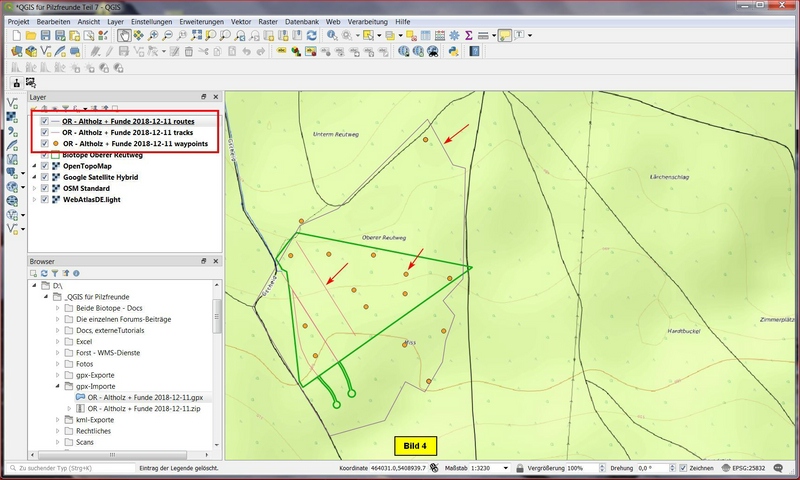
Task: Click the waypoints layer orange symbol swatch
Action: pos(56,144)
